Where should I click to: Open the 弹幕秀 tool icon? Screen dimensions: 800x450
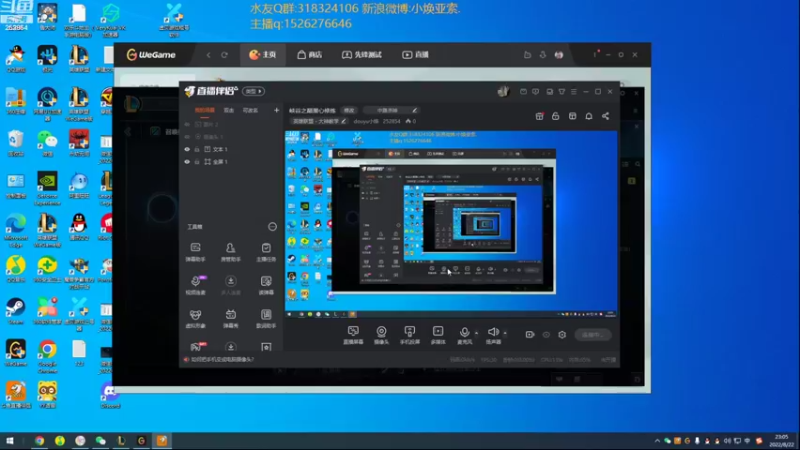click(x=231, y=318)
